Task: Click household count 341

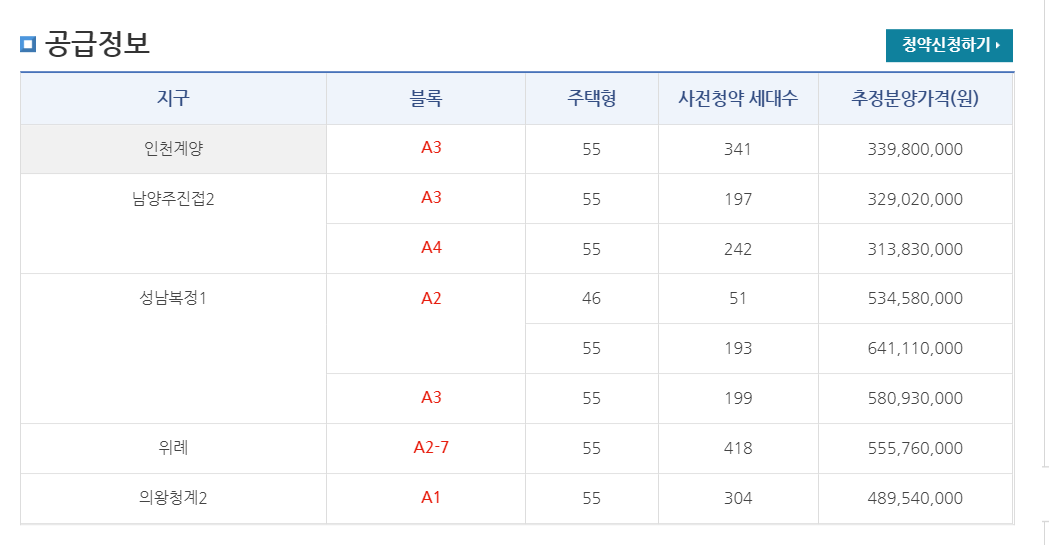Action: tap(738, 149)
